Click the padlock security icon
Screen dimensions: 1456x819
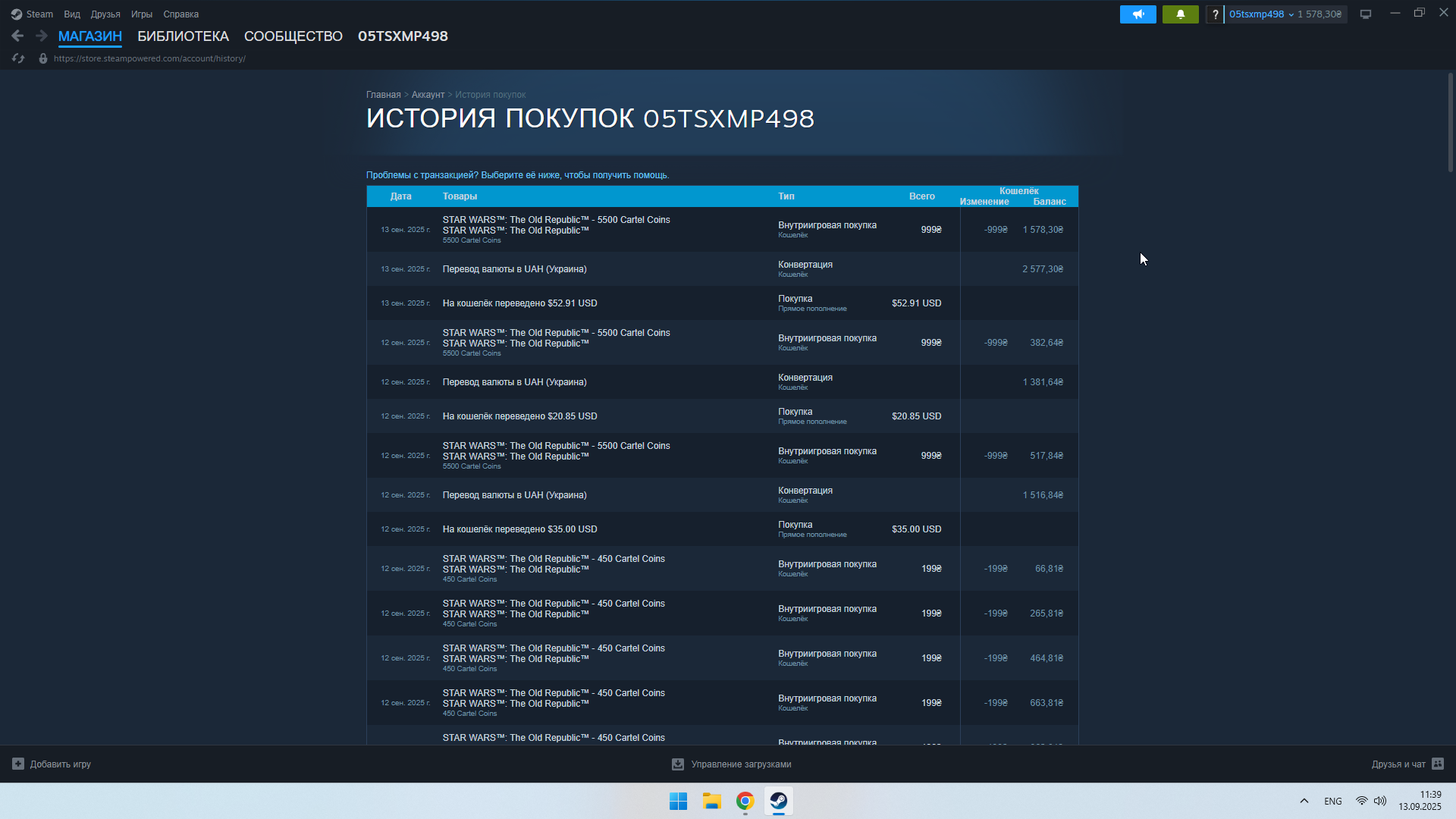click(43, 58)
